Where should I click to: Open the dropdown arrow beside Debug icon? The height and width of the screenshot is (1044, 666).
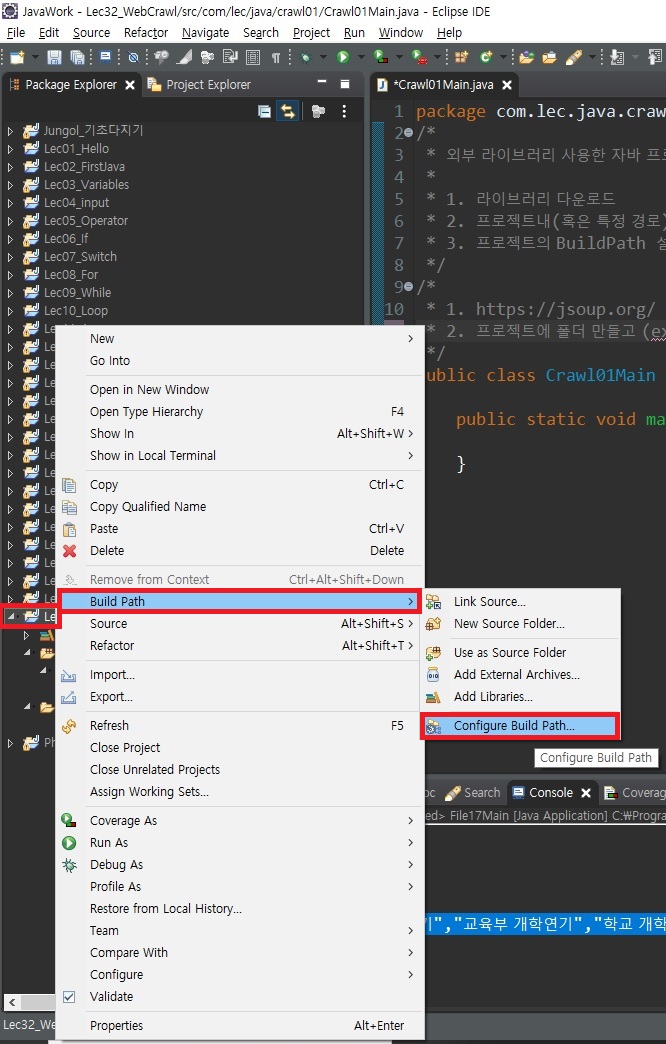(x=323, y=57)
